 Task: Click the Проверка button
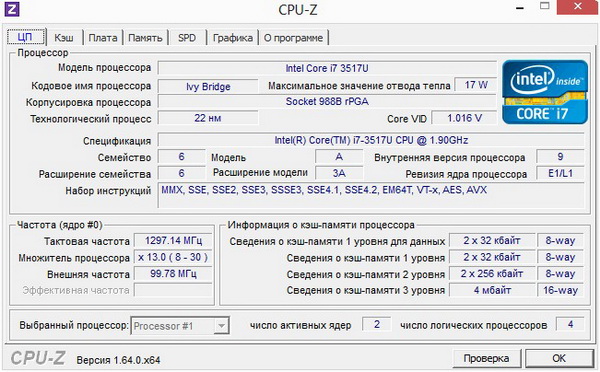tap(486, 358)
